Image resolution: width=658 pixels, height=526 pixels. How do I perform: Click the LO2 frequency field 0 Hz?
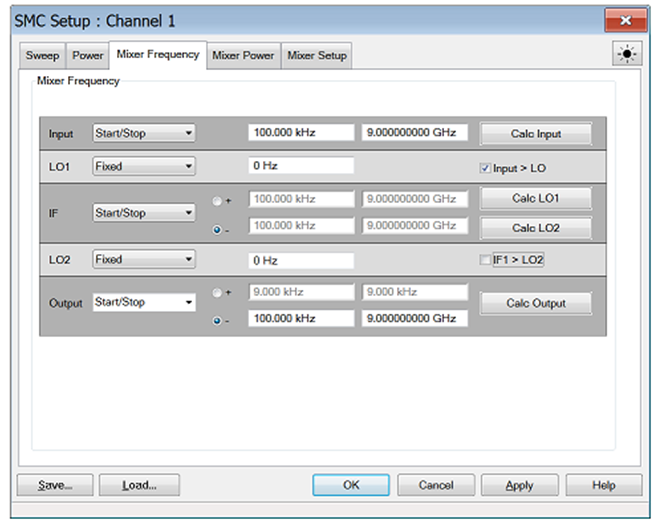(x=301, y=261)
